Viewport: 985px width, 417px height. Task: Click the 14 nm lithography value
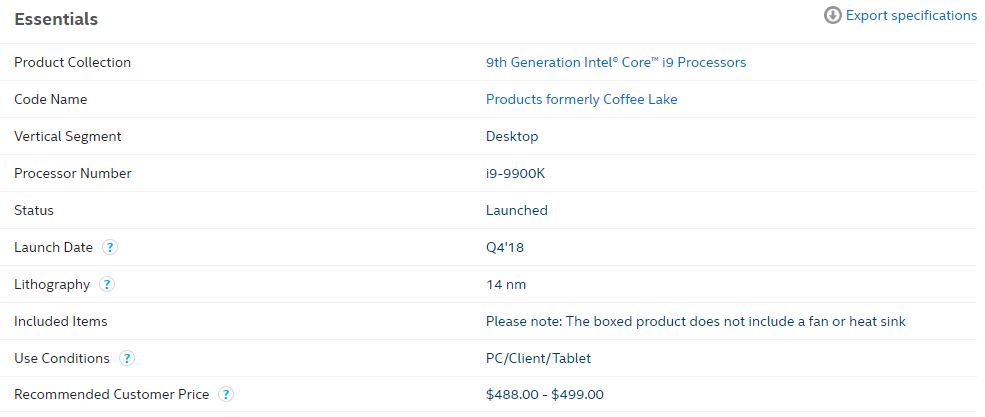pos(506,284)
